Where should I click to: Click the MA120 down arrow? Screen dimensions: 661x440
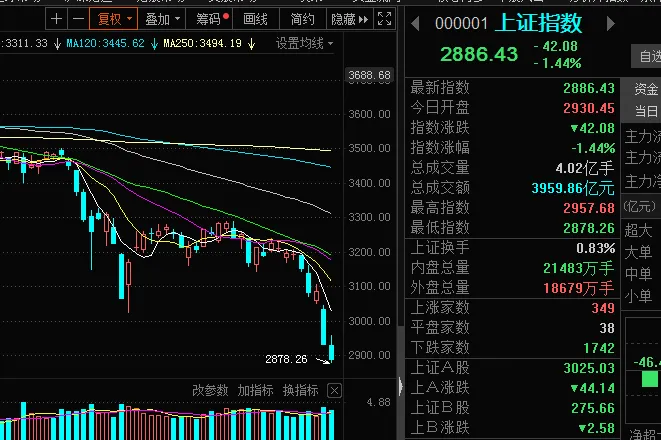[x=154, y=43]
